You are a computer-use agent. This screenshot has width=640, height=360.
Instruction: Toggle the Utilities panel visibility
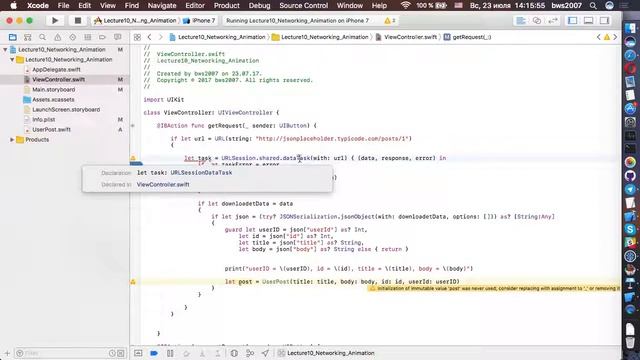coord(604,20)
